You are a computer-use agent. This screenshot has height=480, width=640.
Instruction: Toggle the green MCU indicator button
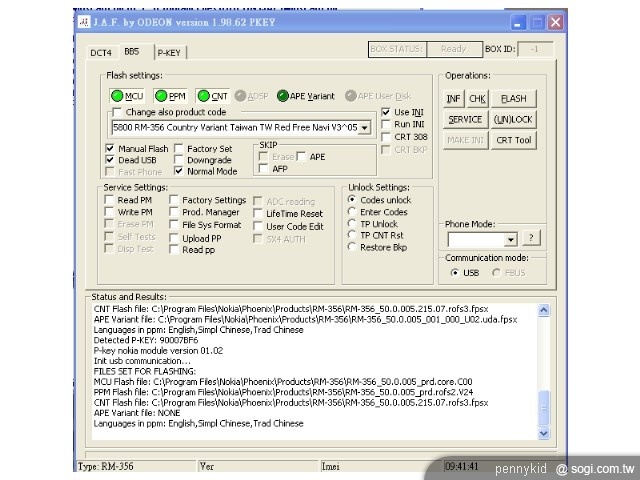tap(127, 96)
